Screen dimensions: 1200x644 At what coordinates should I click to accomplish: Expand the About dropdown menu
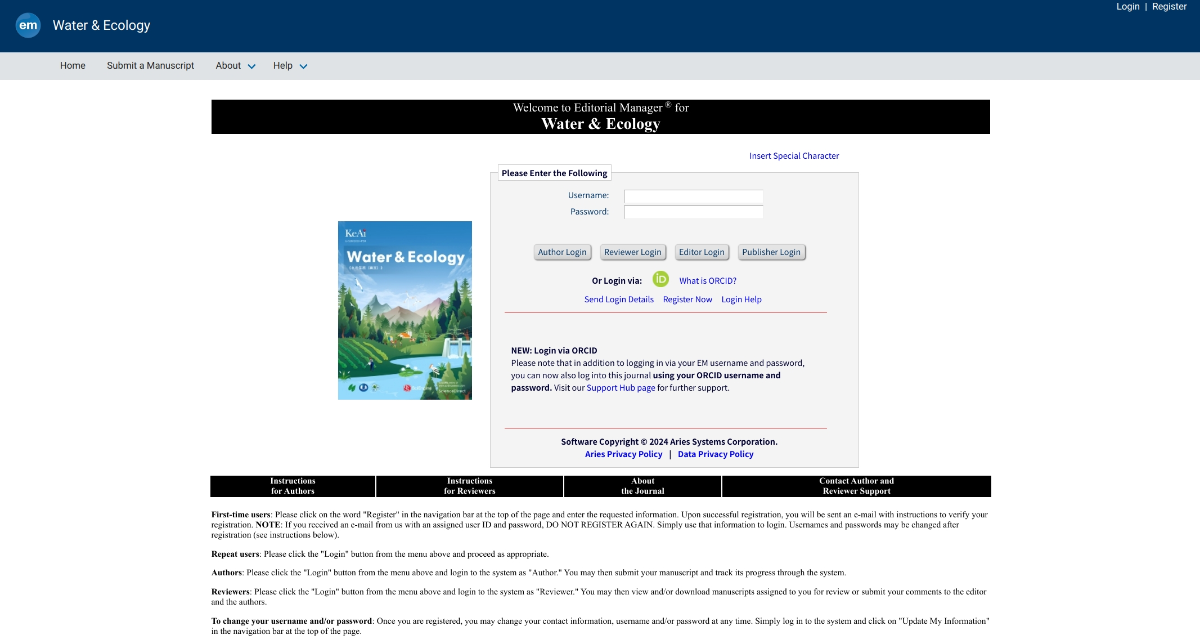point(235,66)
